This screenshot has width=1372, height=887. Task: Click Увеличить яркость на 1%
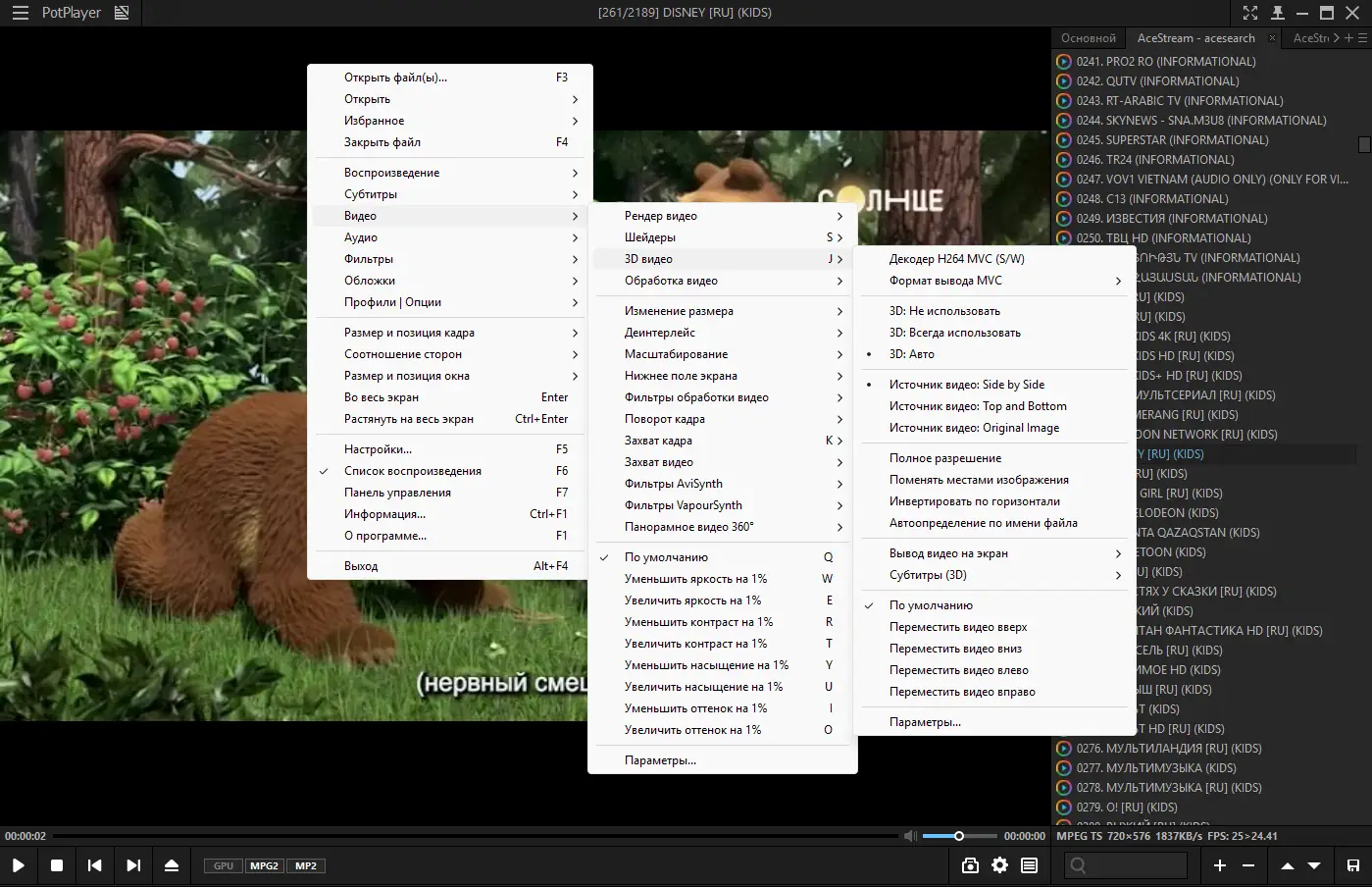tap(722, 600)
